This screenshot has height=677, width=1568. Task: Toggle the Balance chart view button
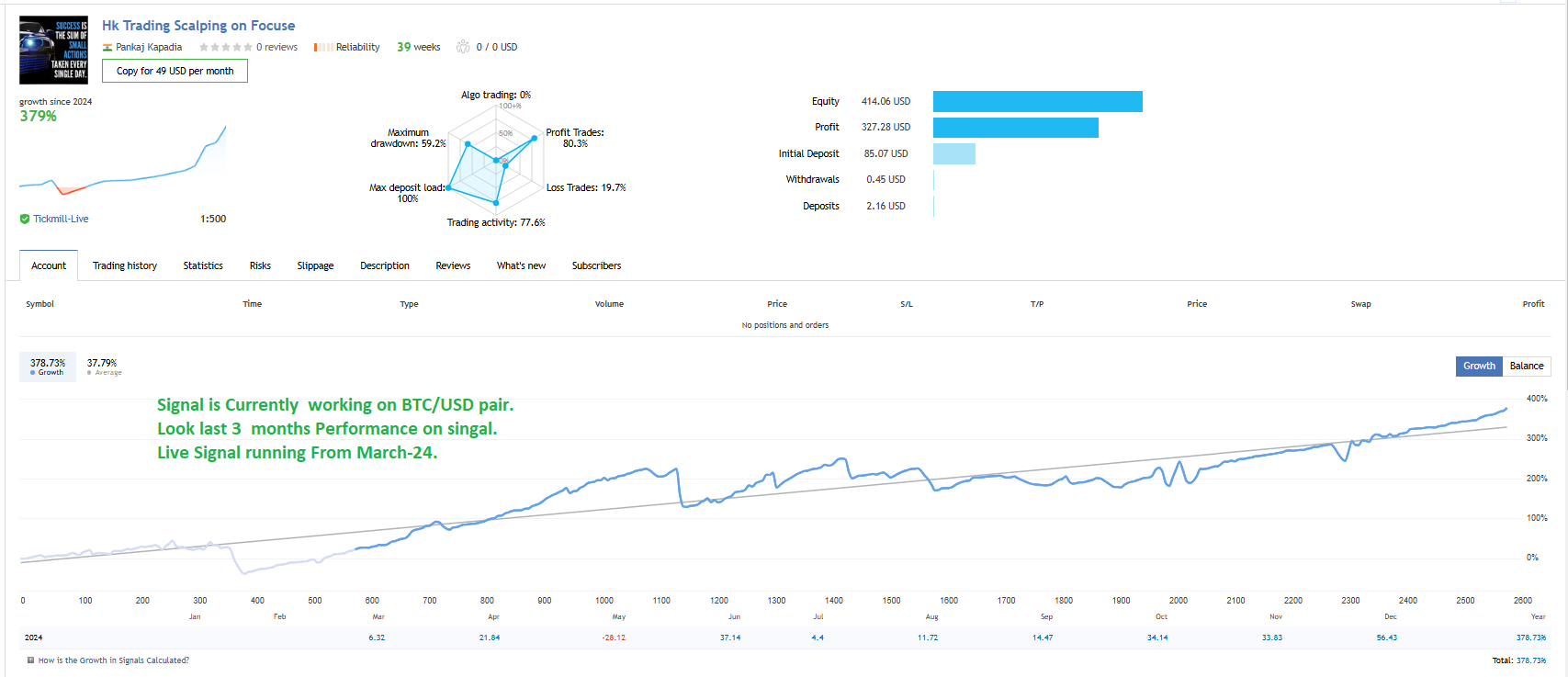point(1527,366)
